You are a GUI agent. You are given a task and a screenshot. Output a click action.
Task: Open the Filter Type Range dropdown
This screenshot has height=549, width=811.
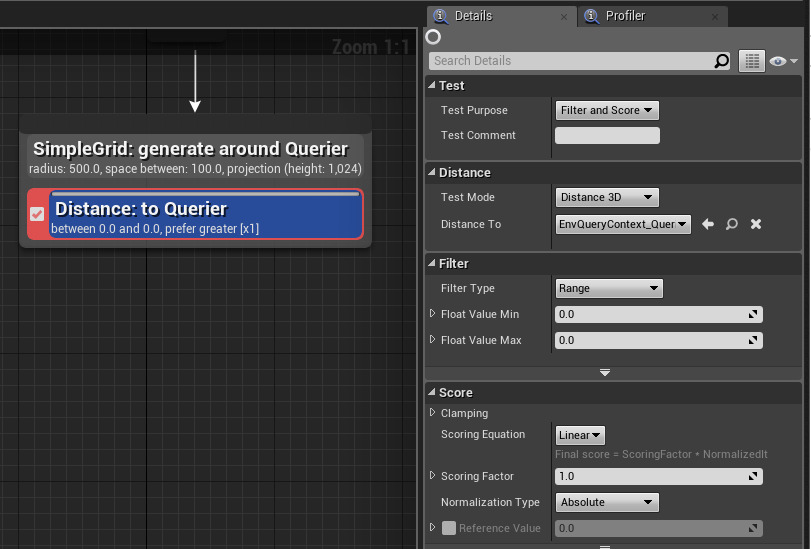click(x=609, y=288)
